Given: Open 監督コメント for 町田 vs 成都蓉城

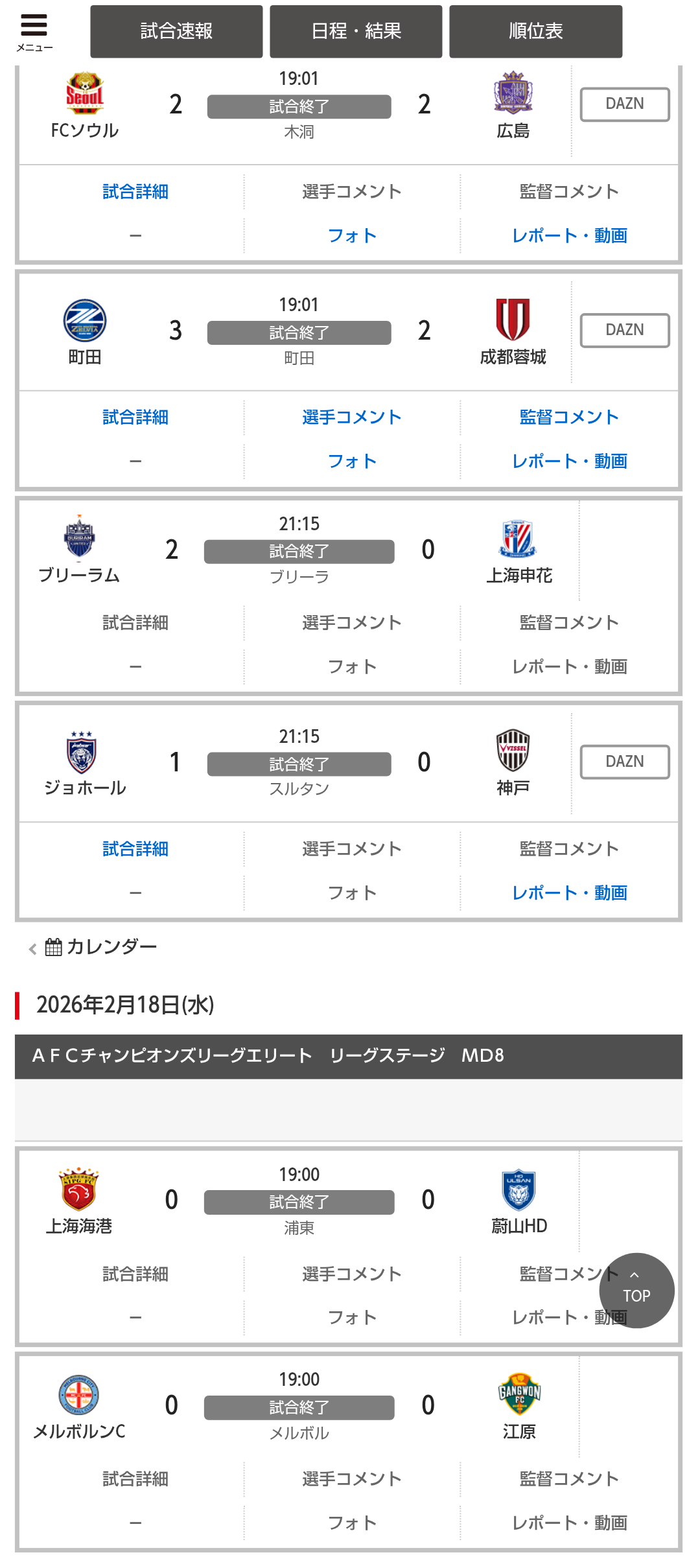Looking at the screenshot, I should coord(569,417).
